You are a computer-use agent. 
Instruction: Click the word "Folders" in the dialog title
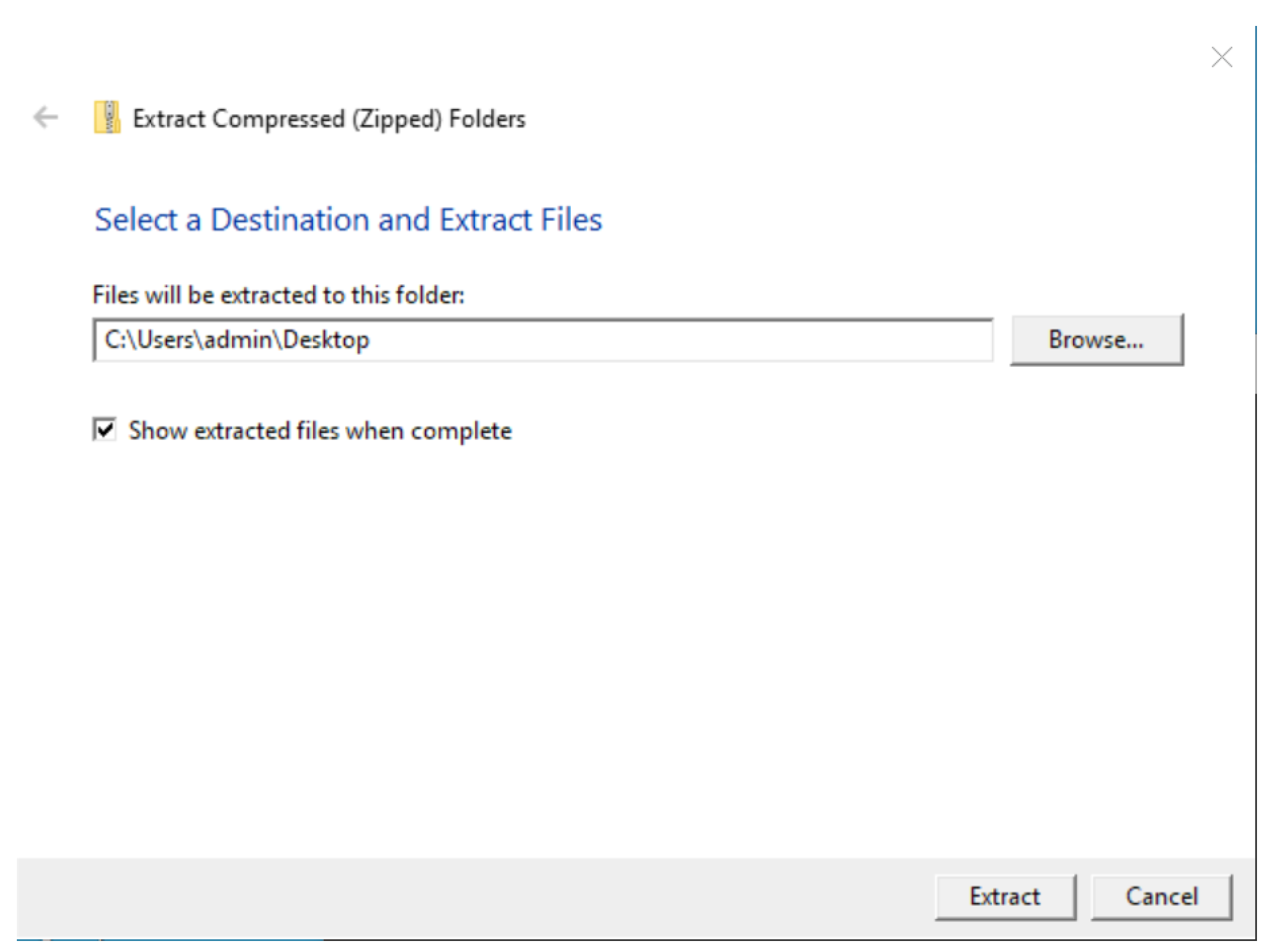coord(487,119)
